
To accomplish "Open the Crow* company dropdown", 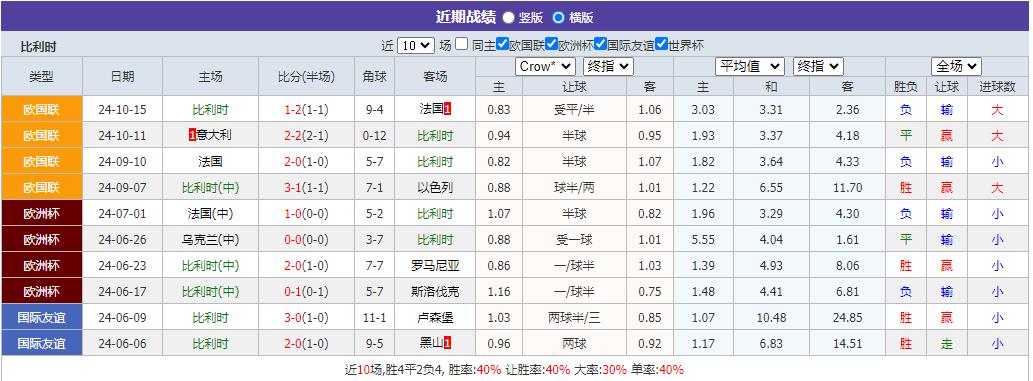I will pyautogui.click(x=545, y=67).
